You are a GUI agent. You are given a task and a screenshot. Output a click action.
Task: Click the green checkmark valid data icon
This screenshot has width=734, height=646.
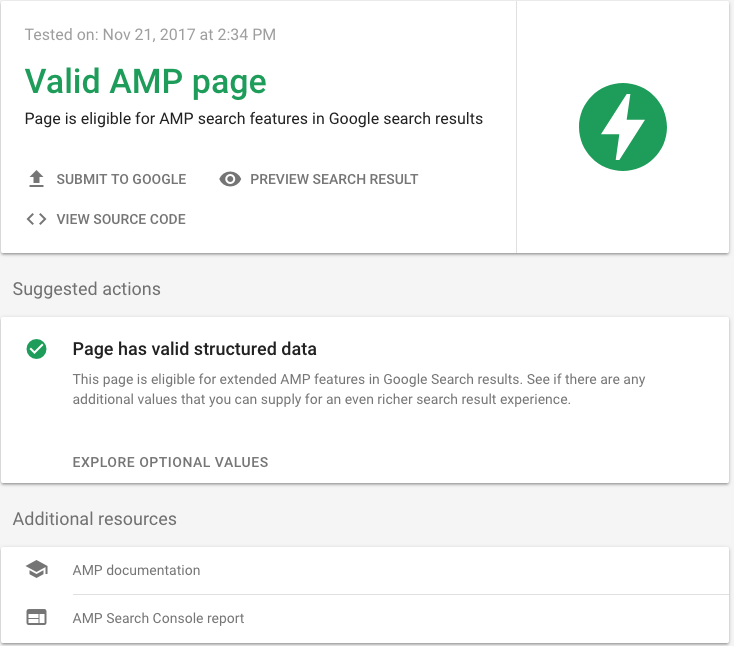pyautogui.click(x=36, y=349)
